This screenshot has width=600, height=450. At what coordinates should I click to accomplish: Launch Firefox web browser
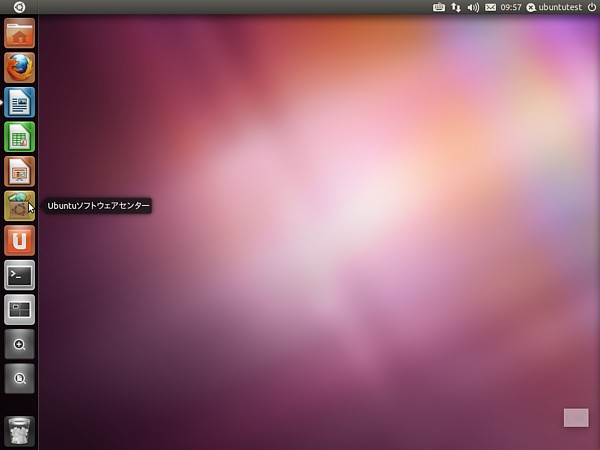[x=20, y=68]
